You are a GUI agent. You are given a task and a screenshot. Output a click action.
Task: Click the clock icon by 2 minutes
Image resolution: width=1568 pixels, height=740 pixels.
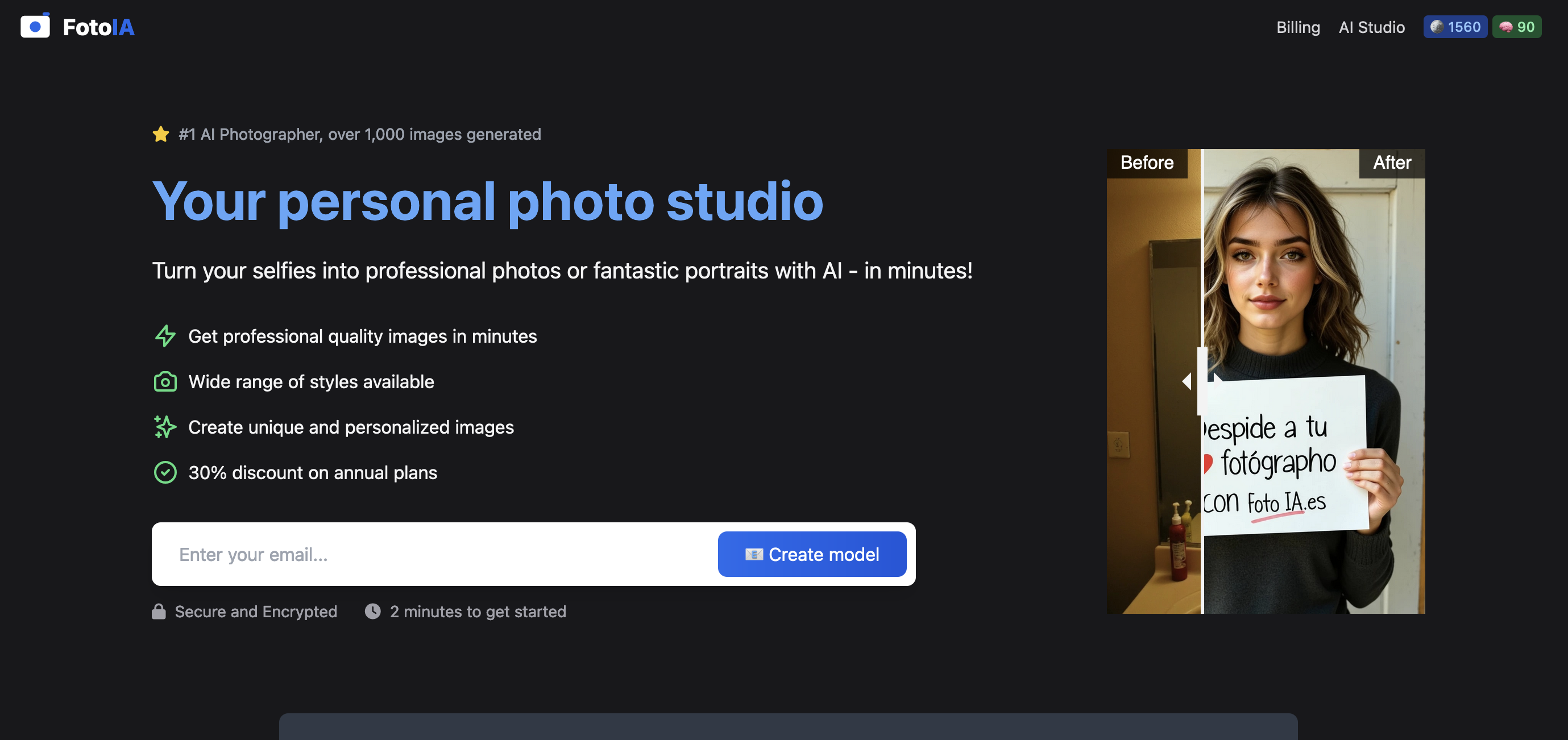pos(372,612)
